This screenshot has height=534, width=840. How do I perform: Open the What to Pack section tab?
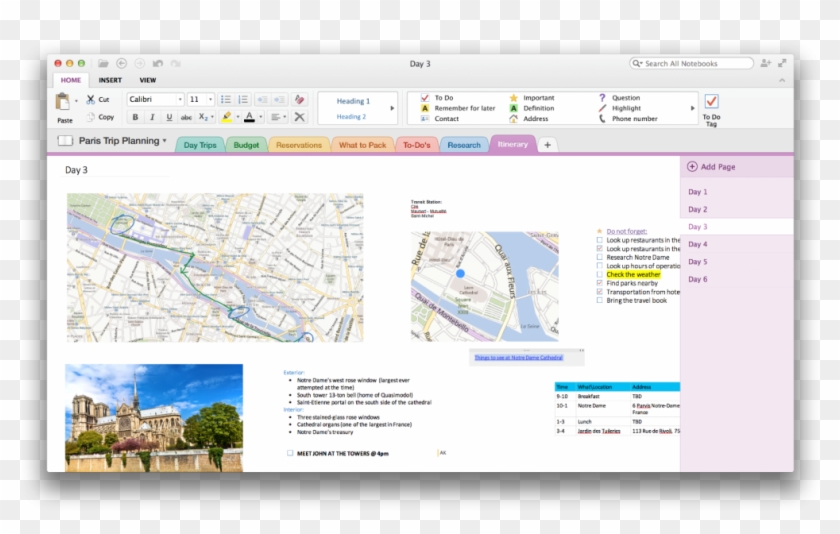[x=362, y=145]
